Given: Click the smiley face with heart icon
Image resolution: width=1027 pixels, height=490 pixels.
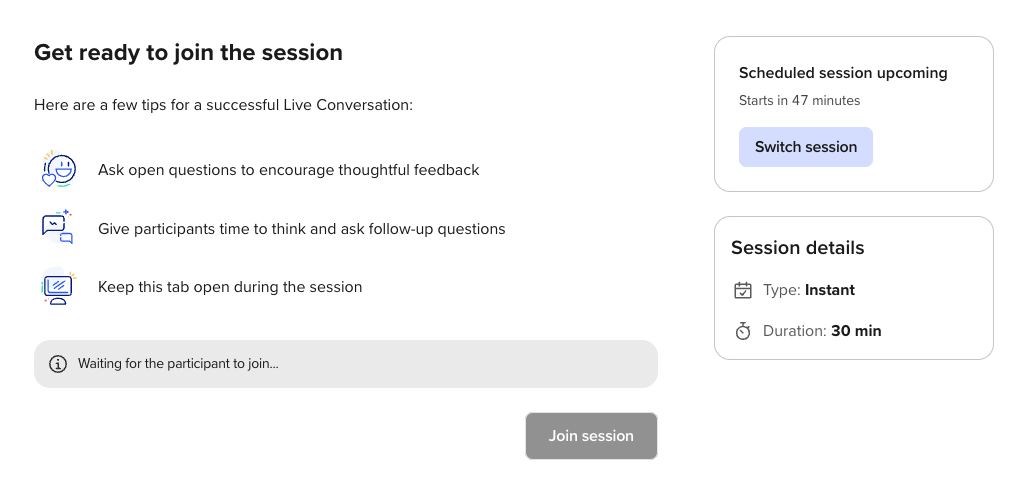Looking at the screenshot, I should pos(59,170).
